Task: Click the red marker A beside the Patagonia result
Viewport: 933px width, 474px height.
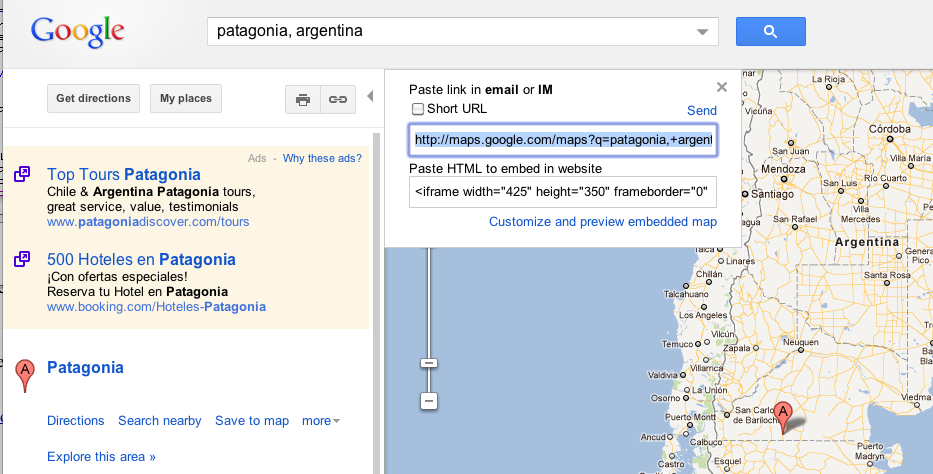Action: point(26,374)
